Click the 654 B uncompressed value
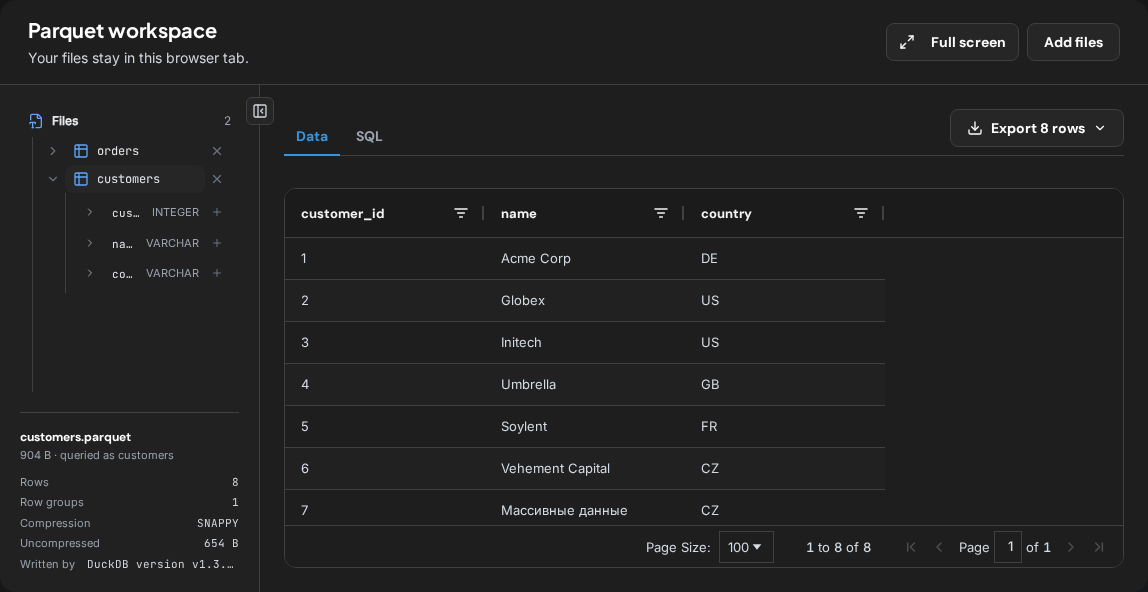 pyautogui.click(x=221, y=544)
